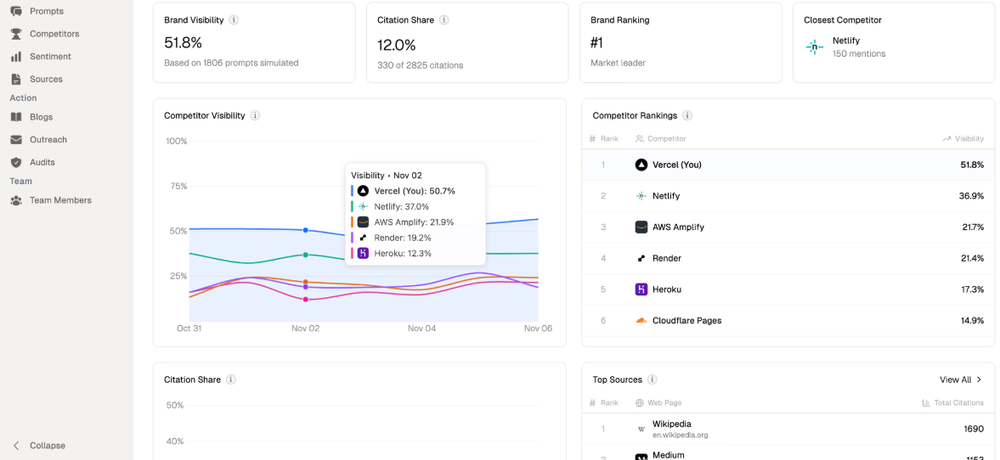Viewport: 1000px width, 460px height.
Task: Click the Citation Share chart info icon
Action: pos(231,380)
